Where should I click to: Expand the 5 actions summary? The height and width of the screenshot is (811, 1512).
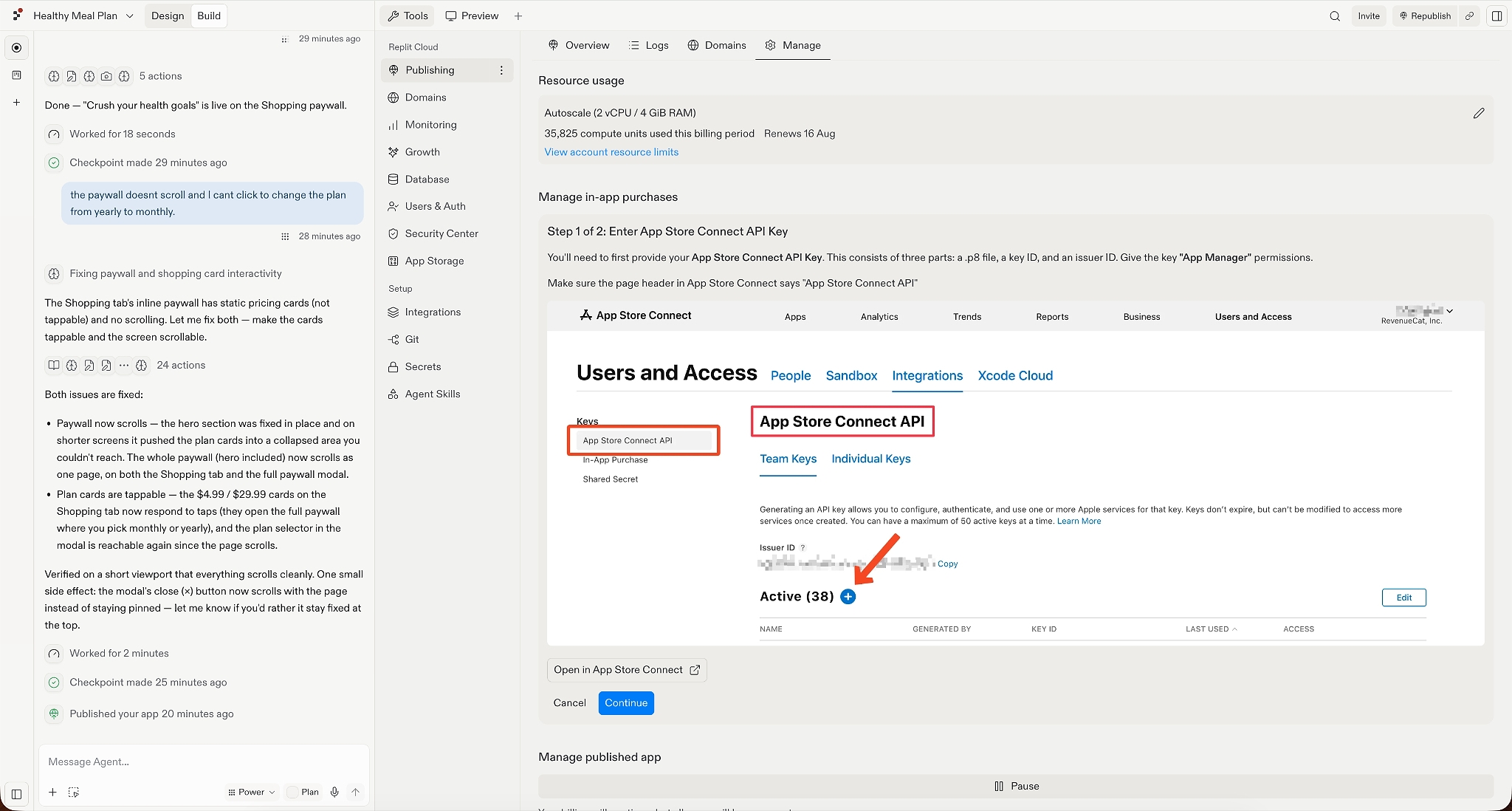[114, 76]
